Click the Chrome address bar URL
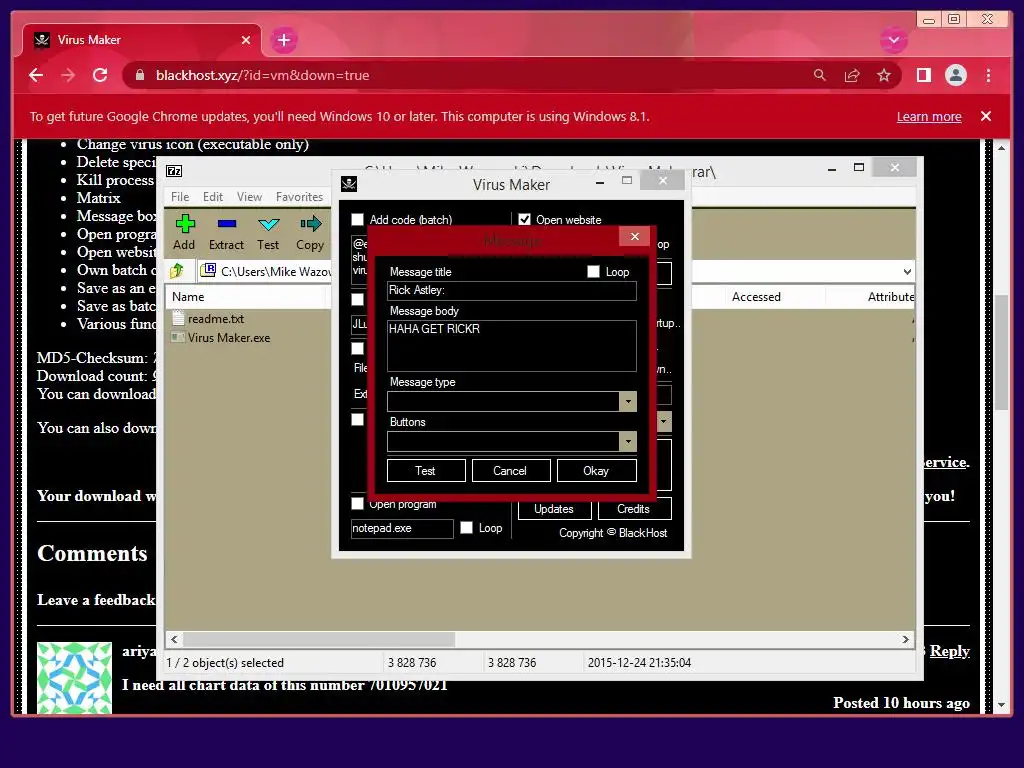 pyautogui.click(x=263, y=75)
